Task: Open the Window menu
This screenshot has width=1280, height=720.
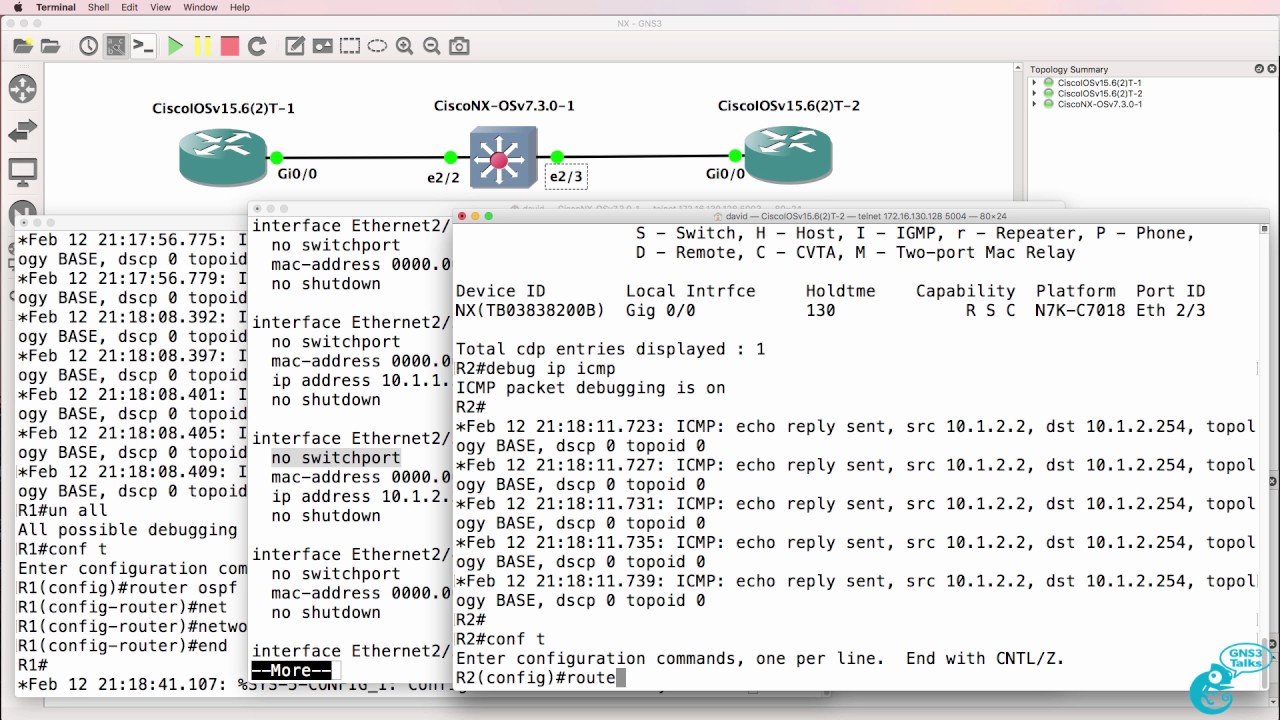Action: pyautogui.click(x=200, y=7)
